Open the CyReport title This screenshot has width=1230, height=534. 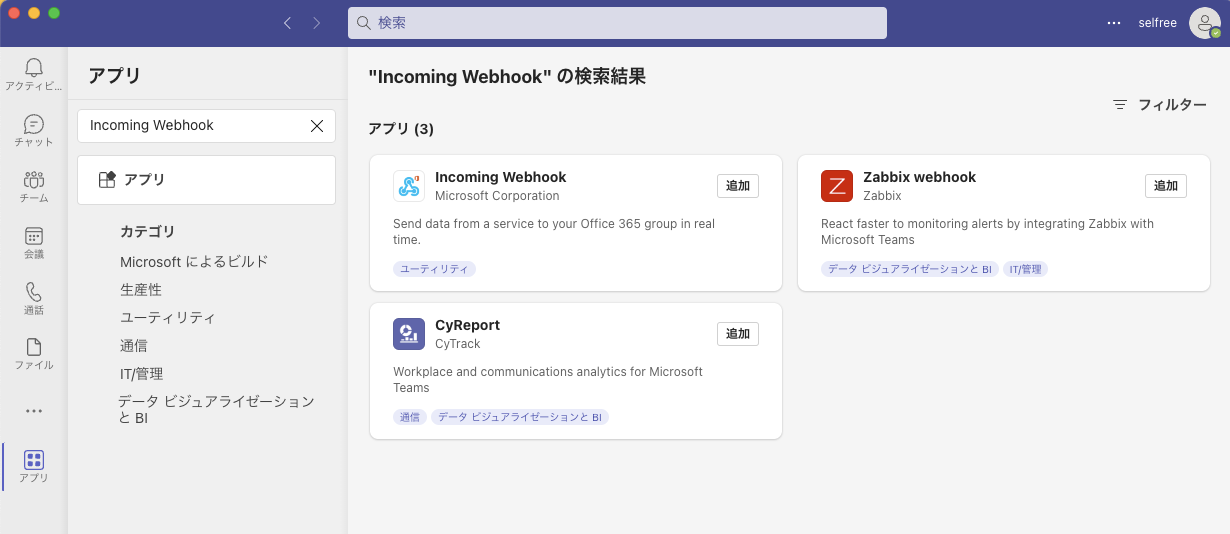[467, 325]
